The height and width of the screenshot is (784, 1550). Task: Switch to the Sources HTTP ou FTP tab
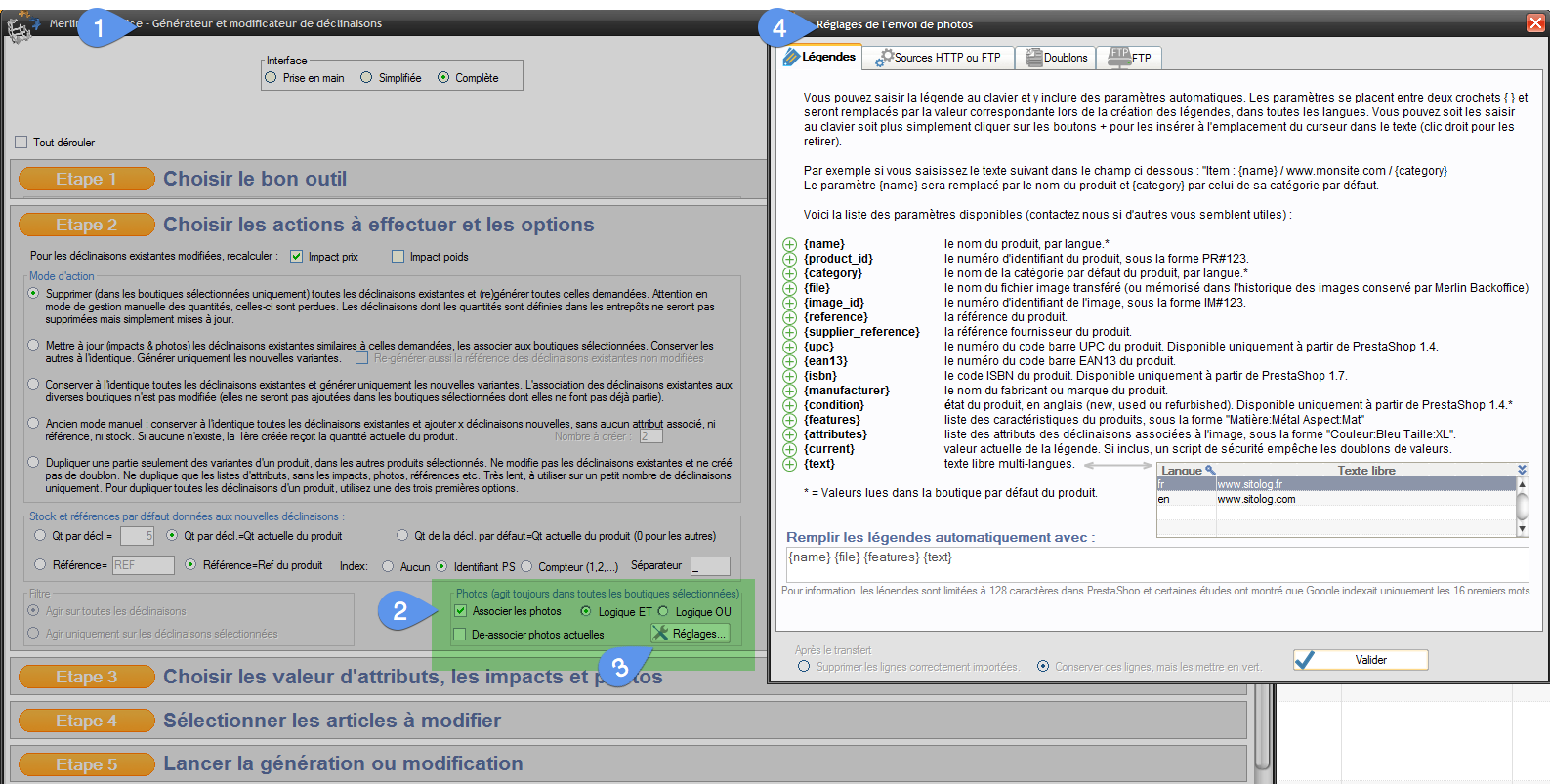938,58
